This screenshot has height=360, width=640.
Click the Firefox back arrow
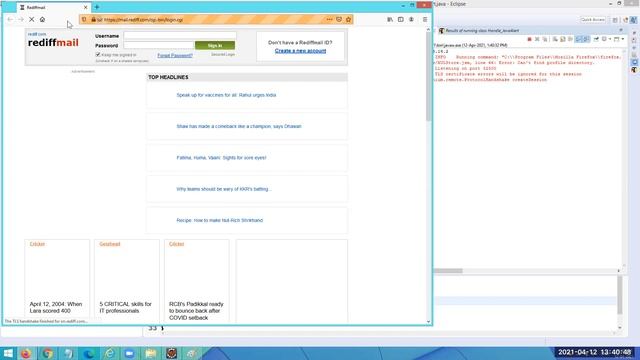(10, 20)
